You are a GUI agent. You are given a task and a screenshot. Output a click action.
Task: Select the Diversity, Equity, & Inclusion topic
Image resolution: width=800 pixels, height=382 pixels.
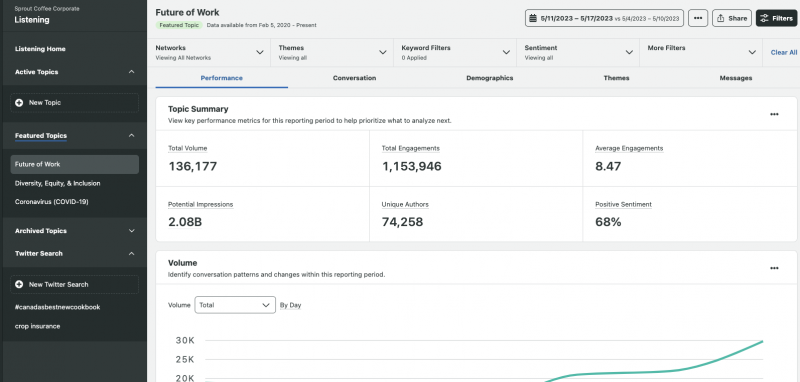[58, 183]
